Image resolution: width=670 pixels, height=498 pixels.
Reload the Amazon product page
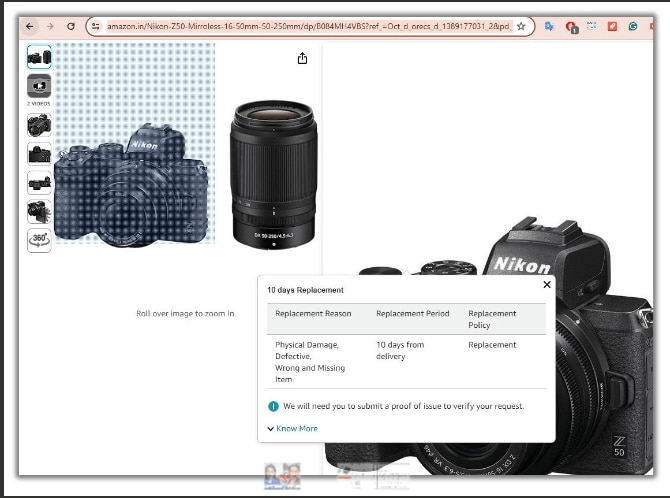tap(71, 26)
